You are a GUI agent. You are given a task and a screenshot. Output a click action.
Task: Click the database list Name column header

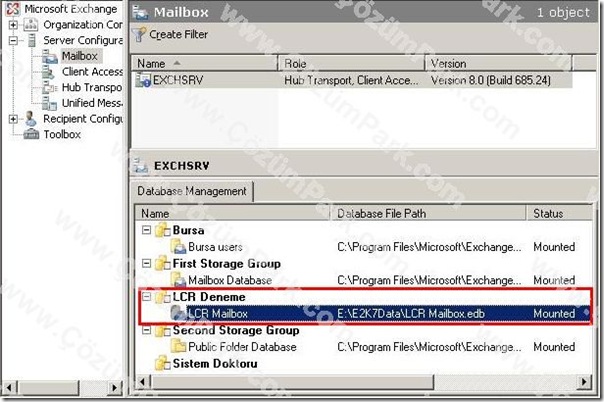233,213
